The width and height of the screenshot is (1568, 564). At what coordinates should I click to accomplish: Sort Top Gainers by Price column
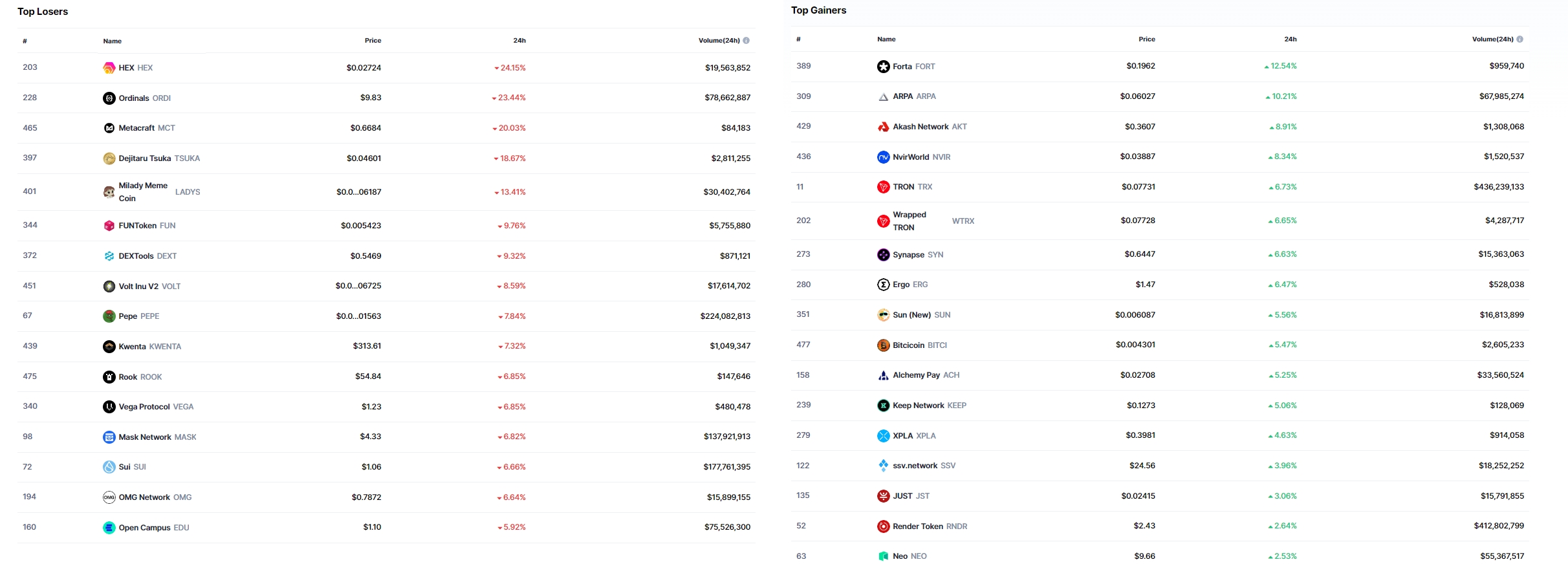1146,39
